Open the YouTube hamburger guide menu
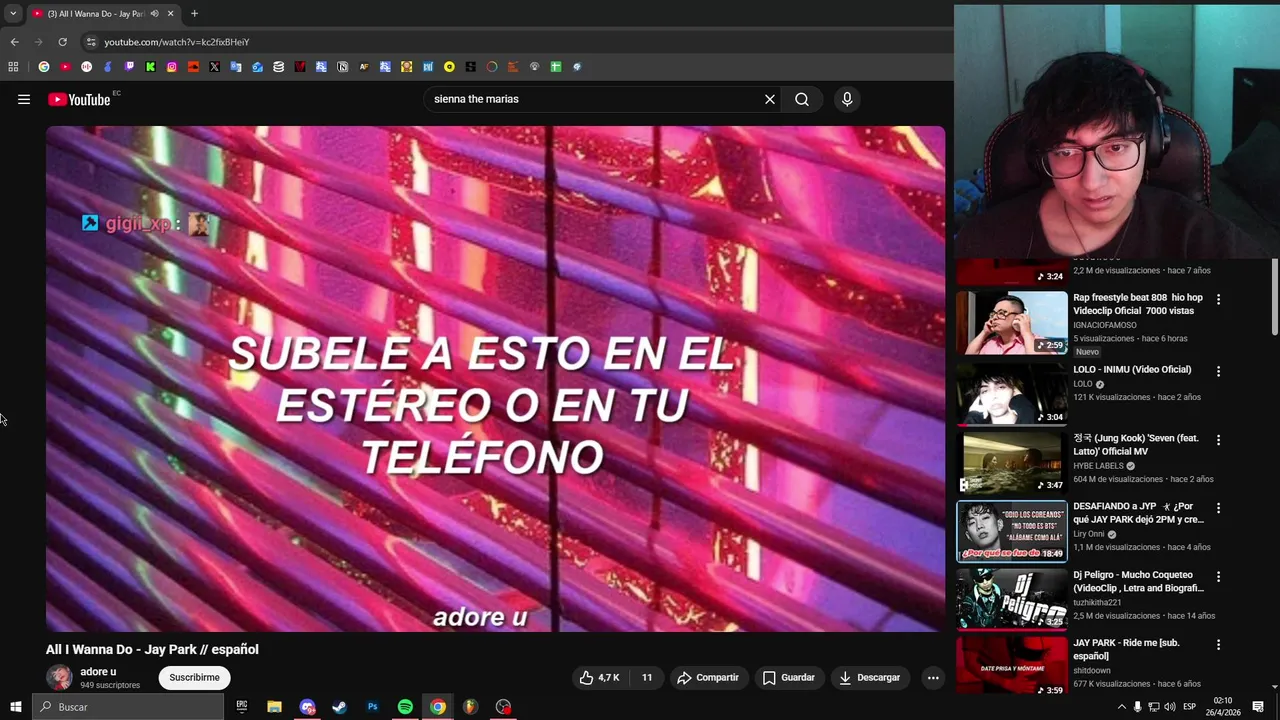 click(24, 99)
